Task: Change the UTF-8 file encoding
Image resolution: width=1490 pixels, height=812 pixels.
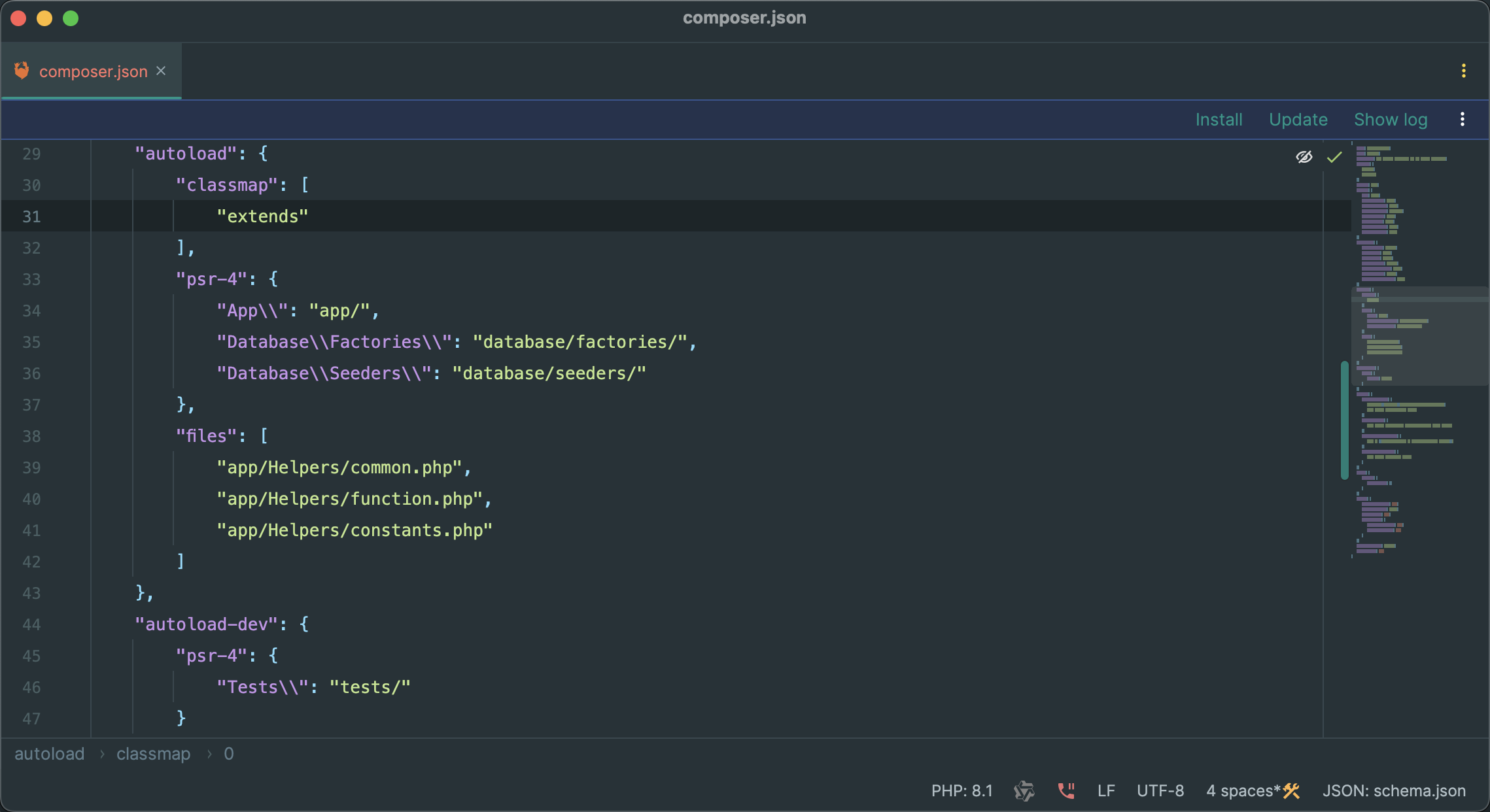Action: [1160, 790]
